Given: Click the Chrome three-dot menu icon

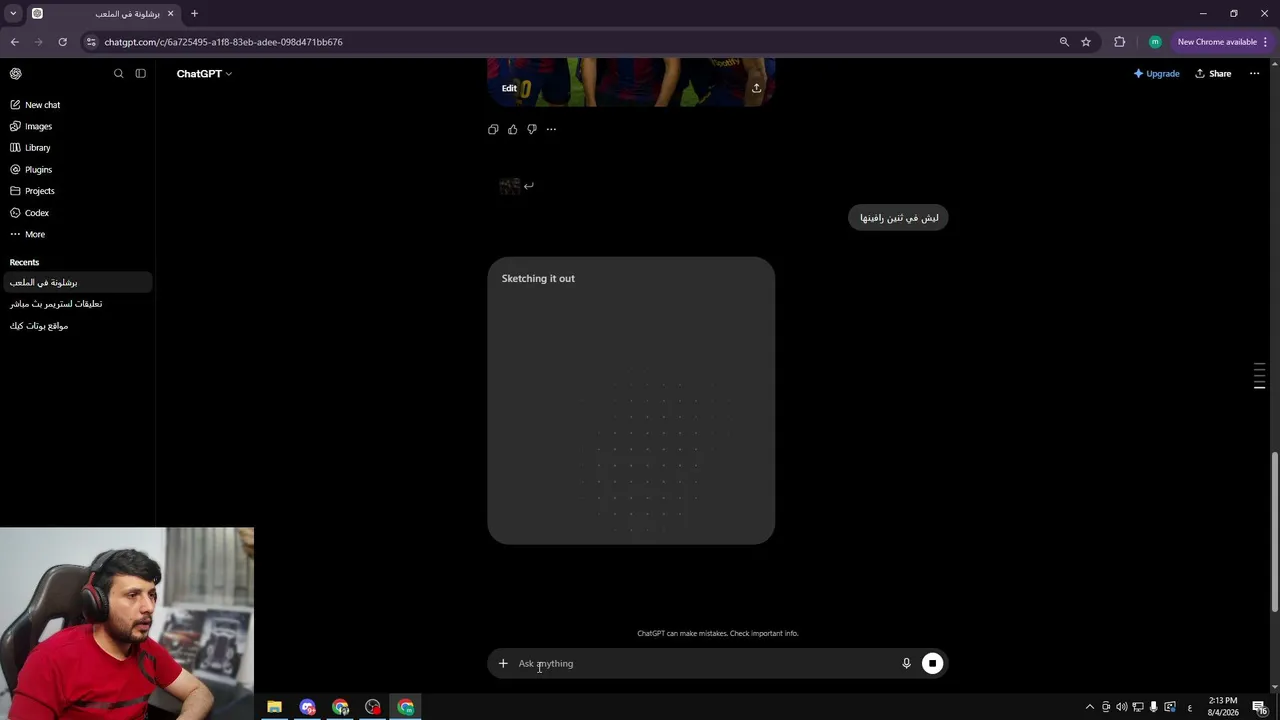Looking at the screenshot, I should [x=1265, y=42].
